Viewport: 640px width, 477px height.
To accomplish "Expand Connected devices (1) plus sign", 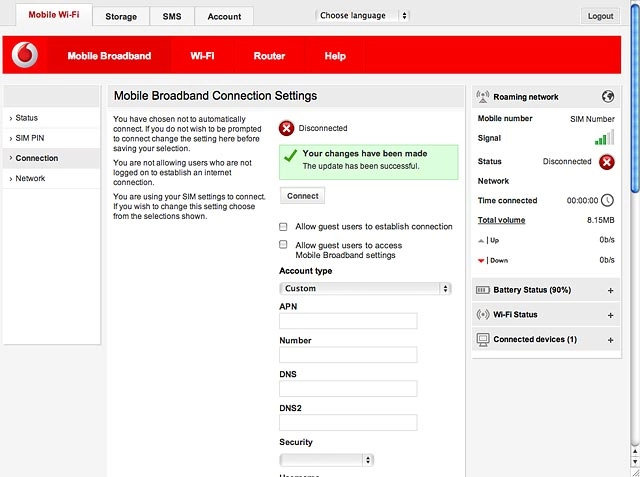I will coord(611,340).
